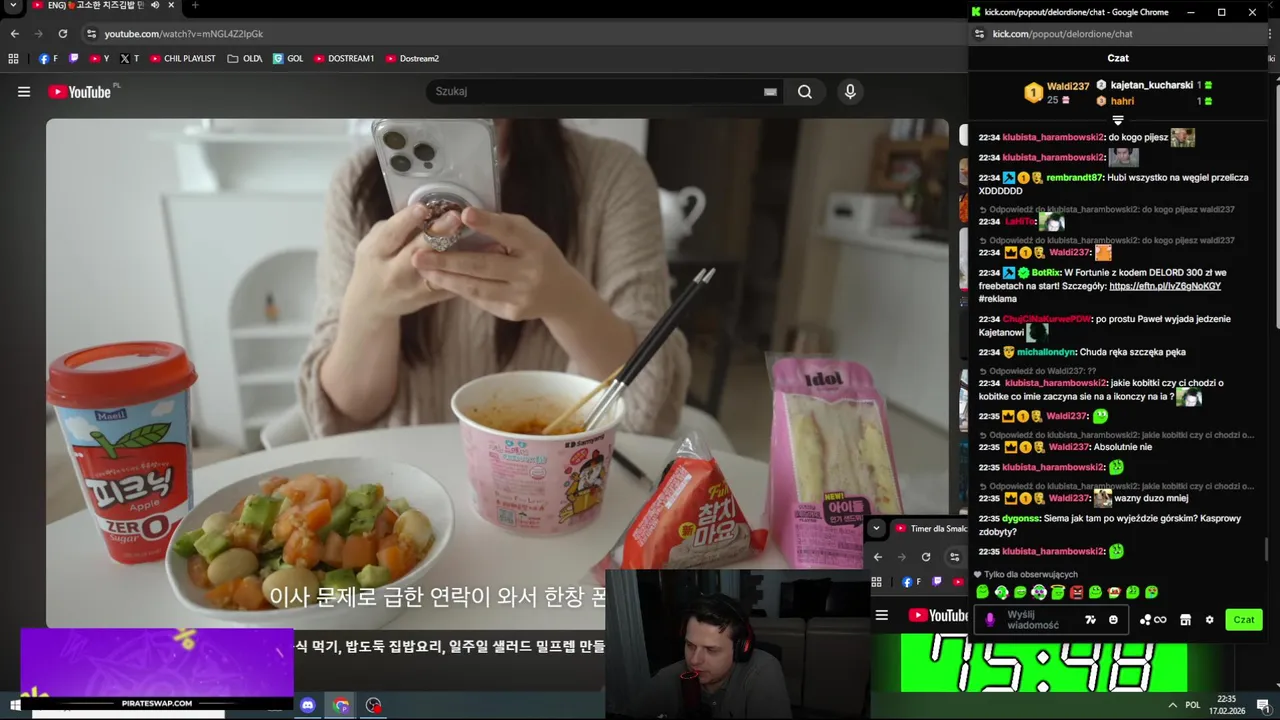Screen dimensions: 1280x720
Task: Open the CHIL PLAYLIST bookmark
Action: (183, 59)
